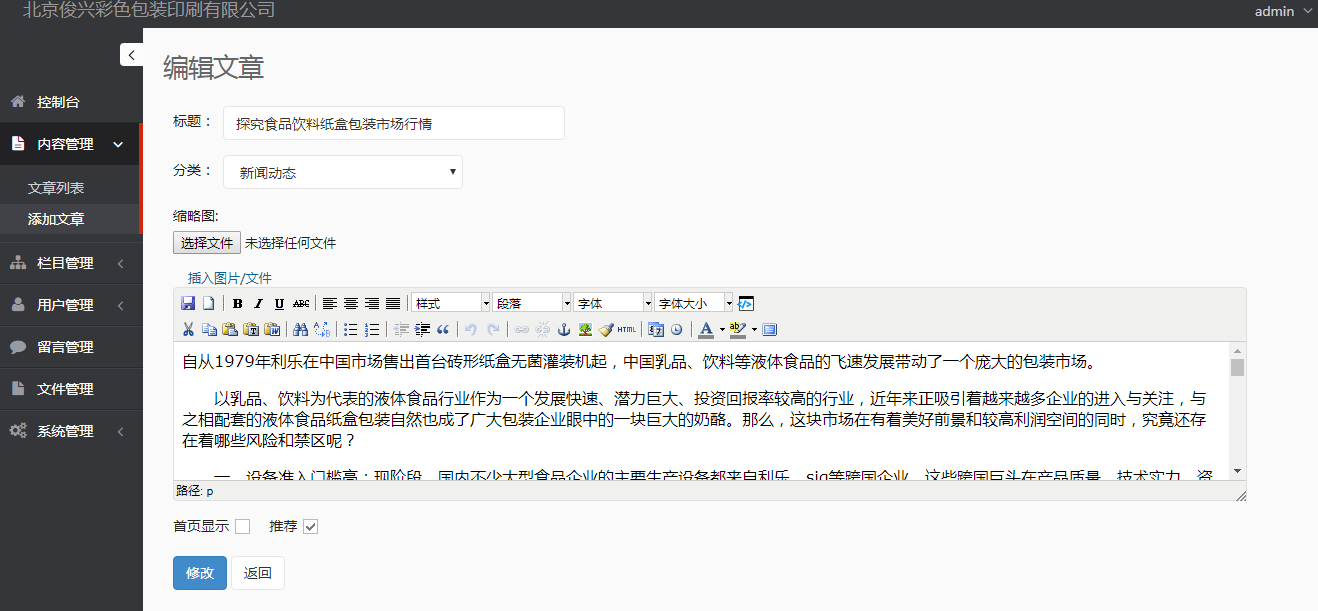Open the 段落 paragraph format dropdown
The width and height of the screenshot is (1318, 611).
[x=532, y=303]
